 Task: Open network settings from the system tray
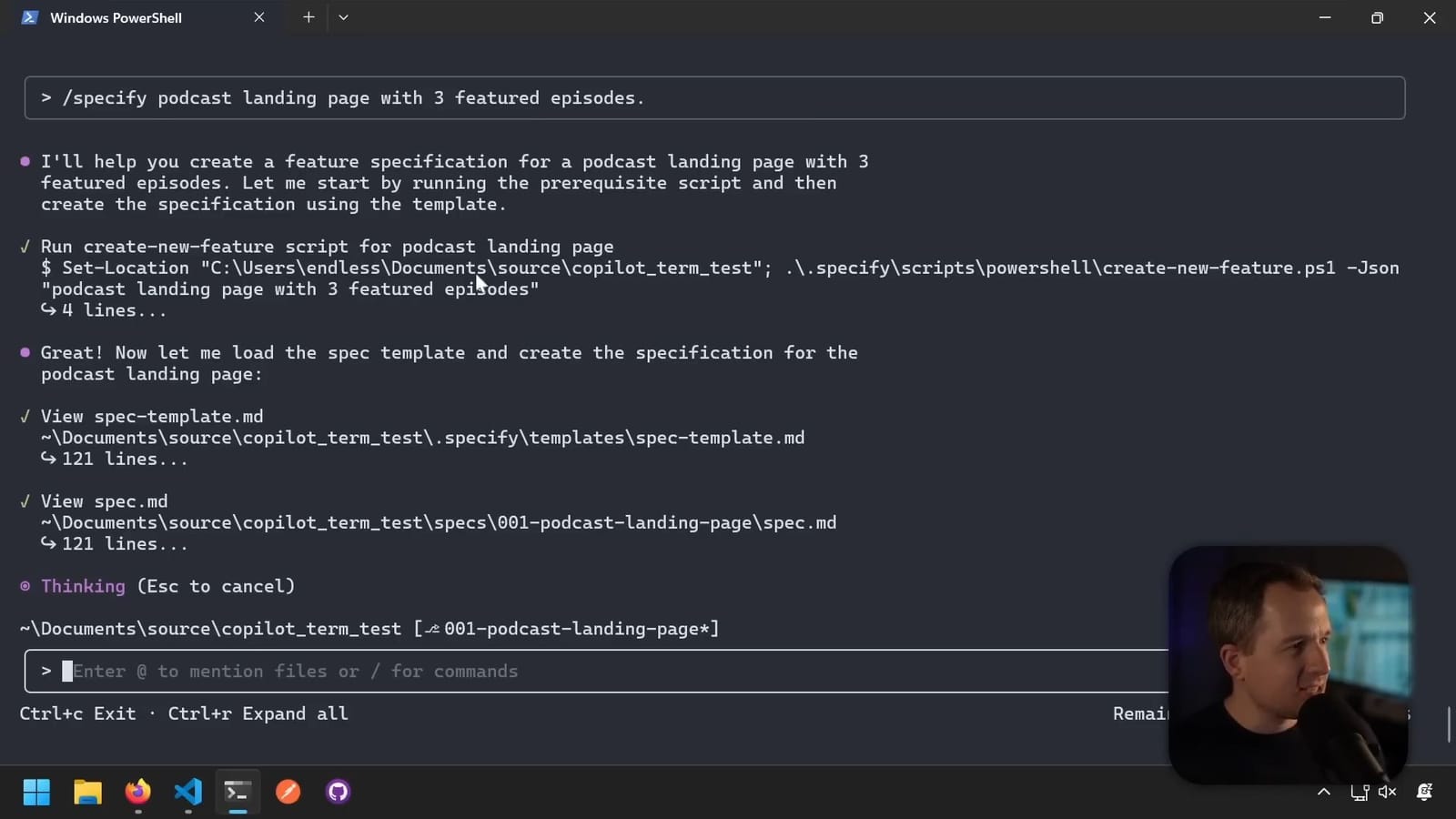pos(1360,792)
